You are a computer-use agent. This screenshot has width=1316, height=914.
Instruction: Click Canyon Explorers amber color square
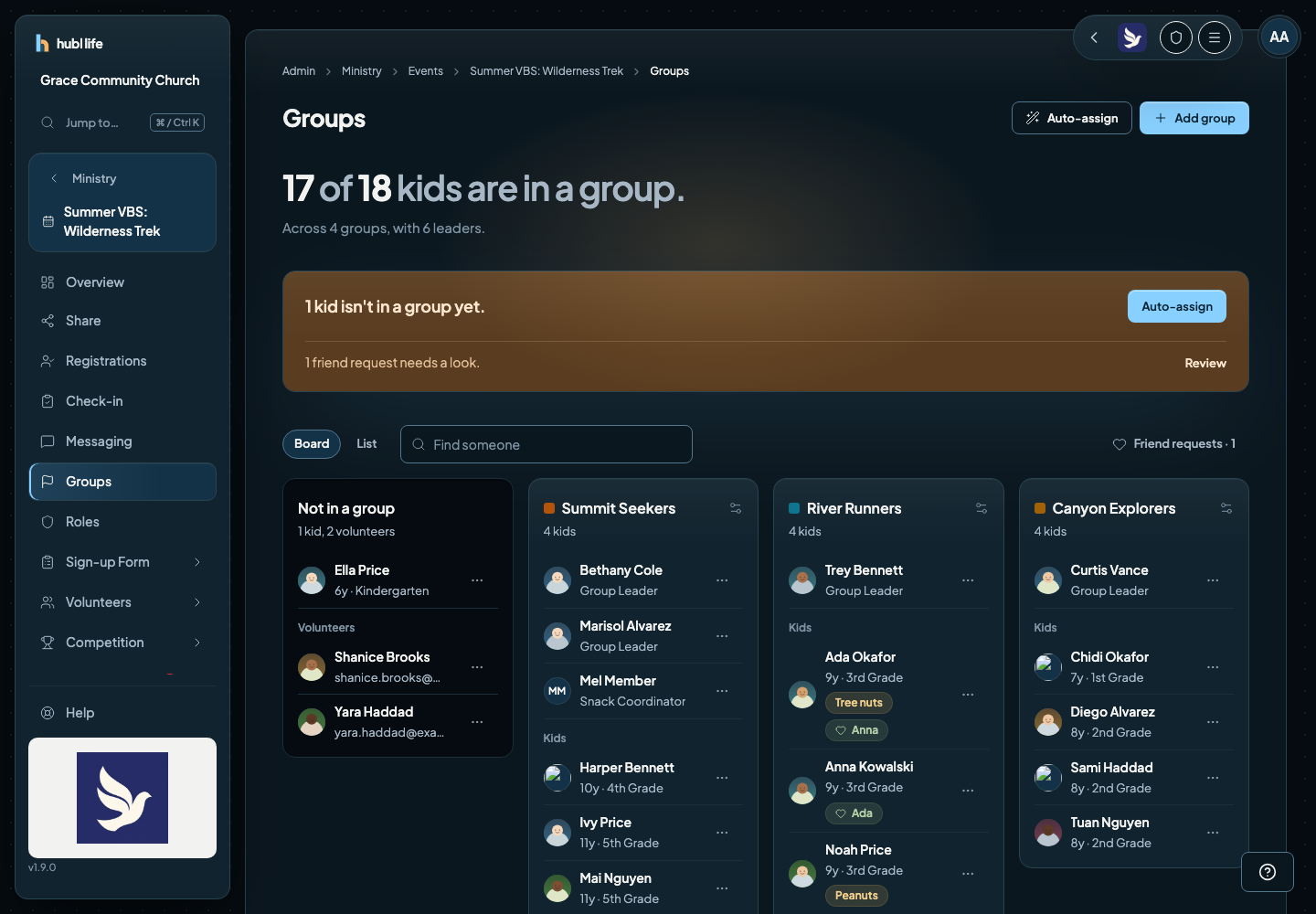tap(1040, 508)
